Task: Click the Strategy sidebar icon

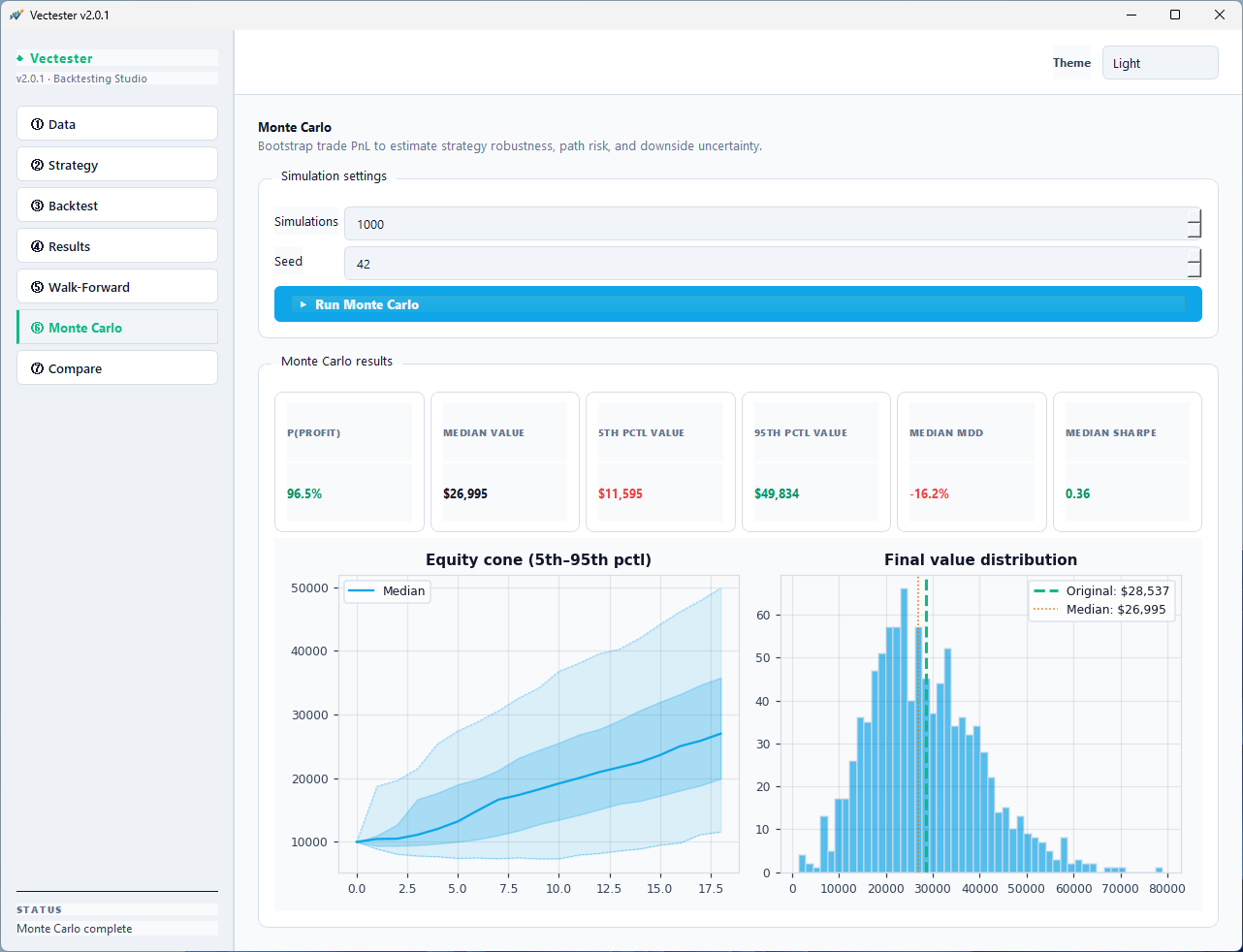Action: [39, 164]
